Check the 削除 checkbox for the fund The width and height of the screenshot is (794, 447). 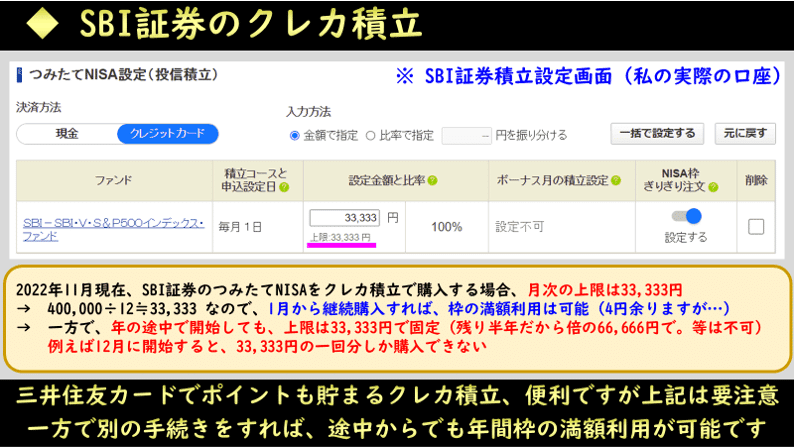tap(756, 227)
